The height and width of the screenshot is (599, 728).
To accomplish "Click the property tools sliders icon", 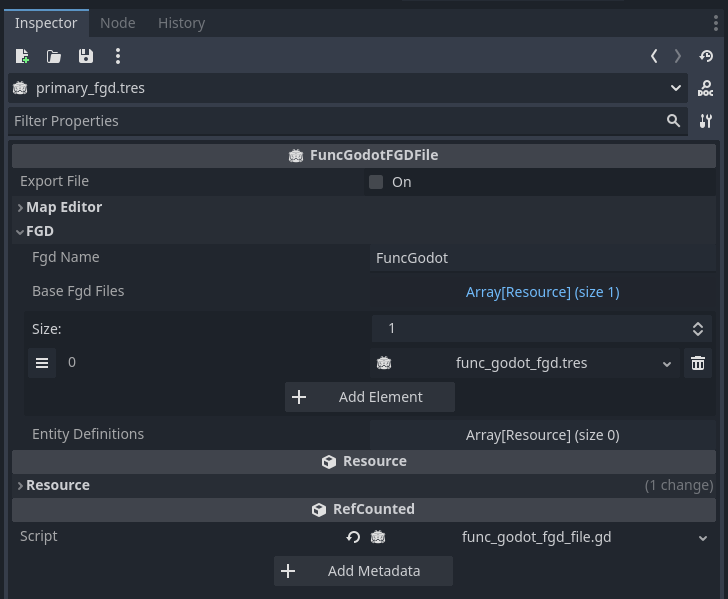I will pyautogui.click(x=706, y=121).
